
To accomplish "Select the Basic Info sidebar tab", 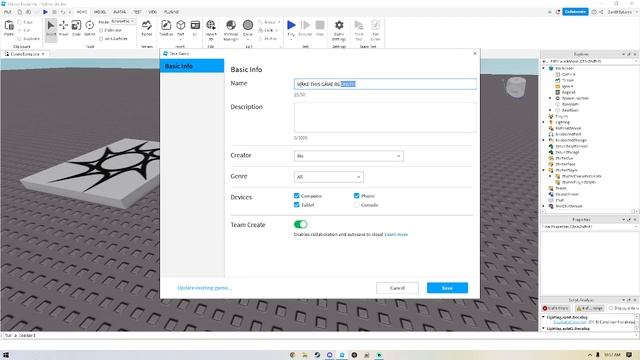I will [192, 66].
